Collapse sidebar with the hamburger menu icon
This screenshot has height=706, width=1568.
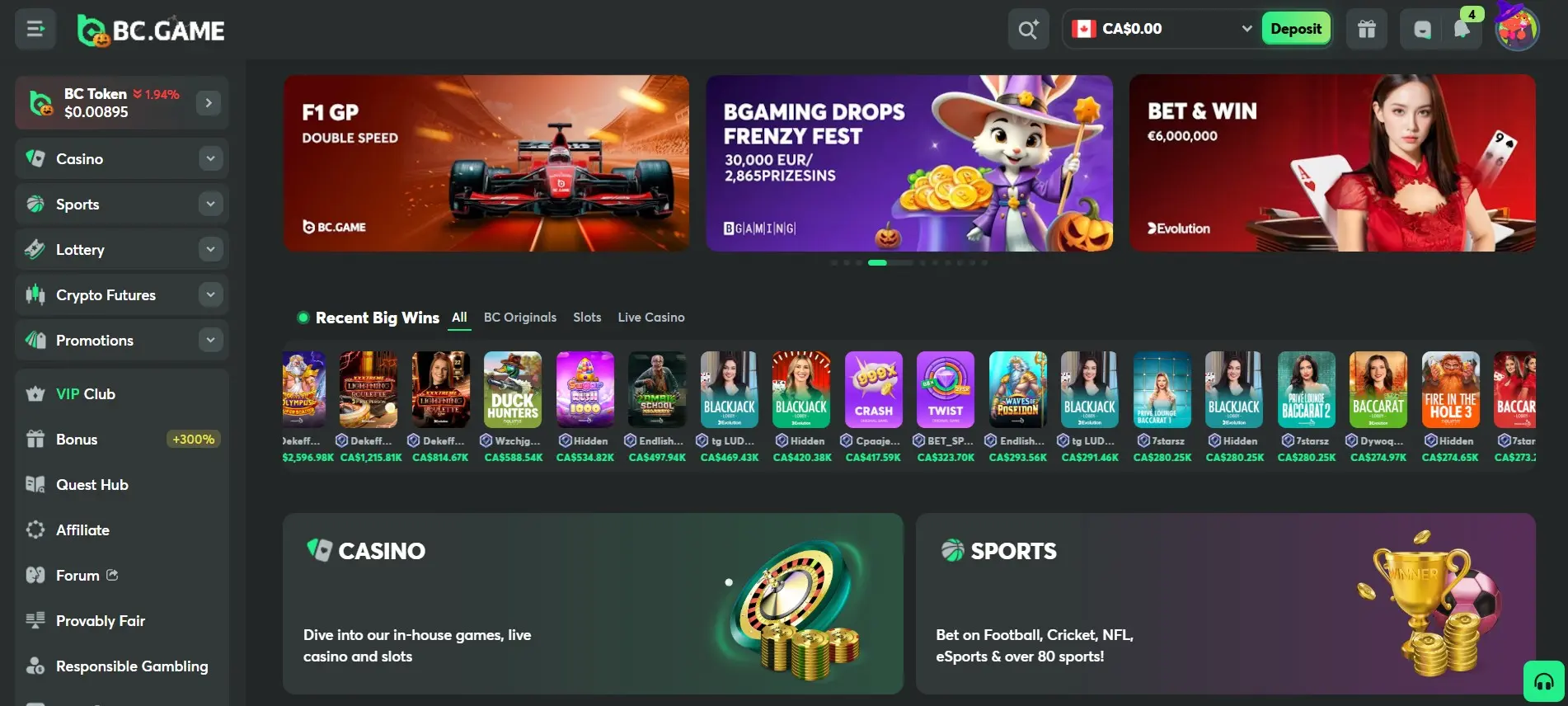click(x=35, y=30)
